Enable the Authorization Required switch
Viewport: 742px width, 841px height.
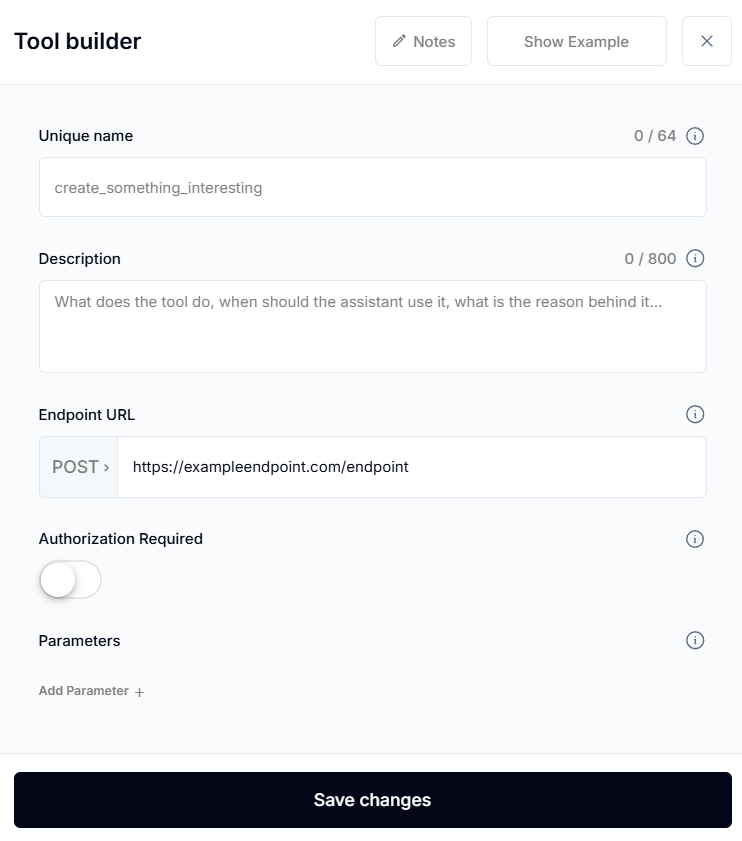70,579
